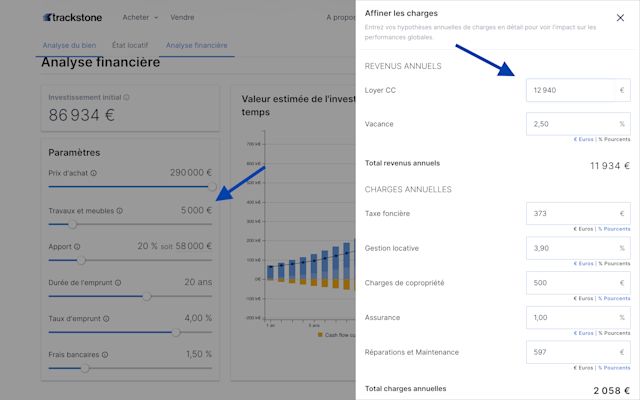Switch Assurance unit to Pourcents
This screenshot has height=400, width=640.
pos(614,333)
